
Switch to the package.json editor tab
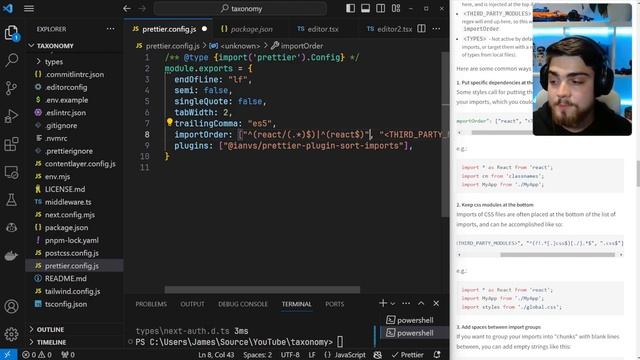pyautogui.click(x=251, y=29)
